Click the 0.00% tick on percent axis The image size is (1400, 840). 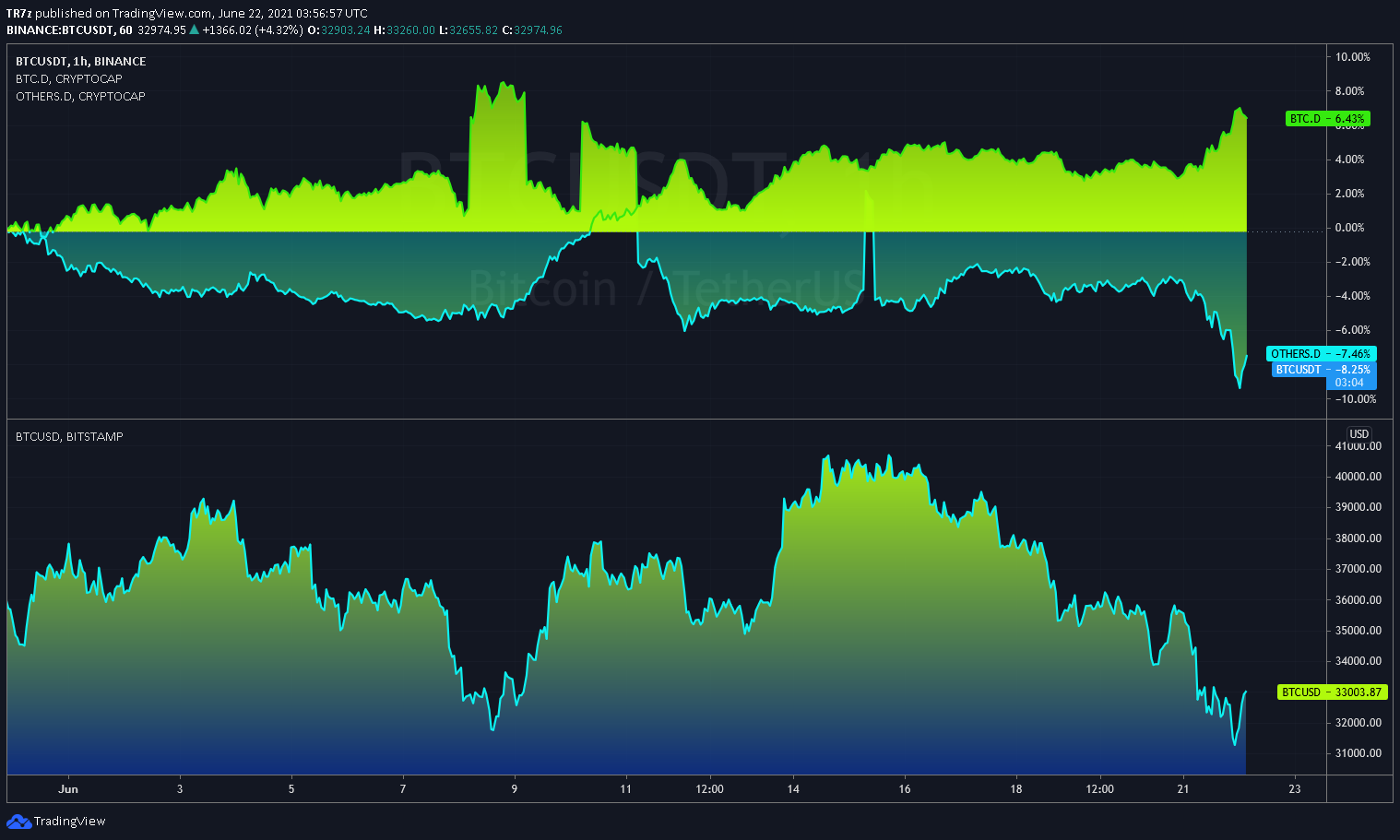click(1350, 228)
